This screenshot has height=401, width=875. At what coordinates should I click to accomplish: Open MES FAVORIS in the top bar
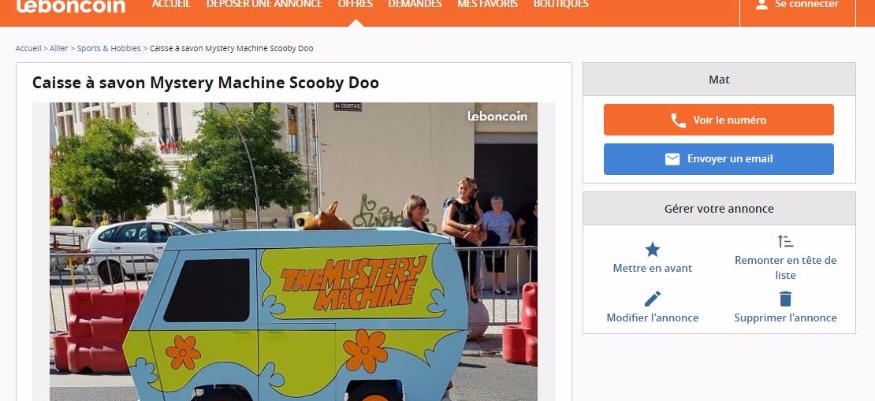487,4
